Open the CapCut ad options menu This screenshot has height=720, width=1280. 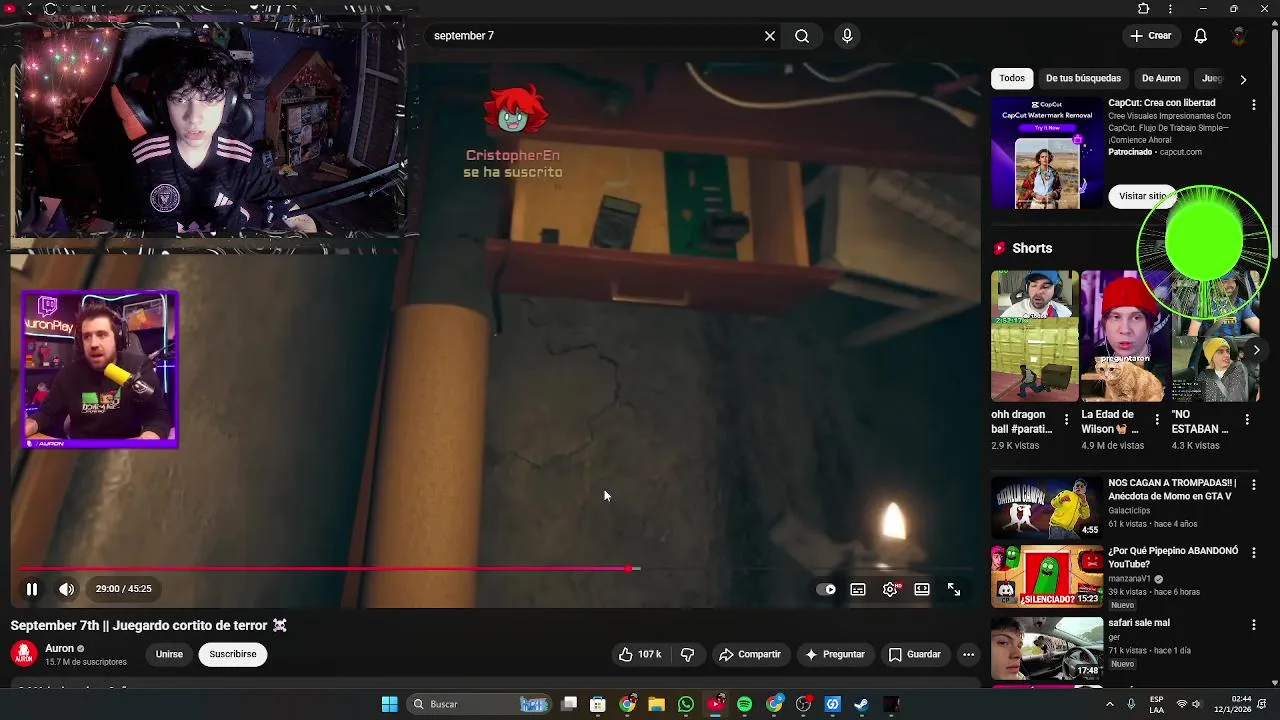(1254, 104)
